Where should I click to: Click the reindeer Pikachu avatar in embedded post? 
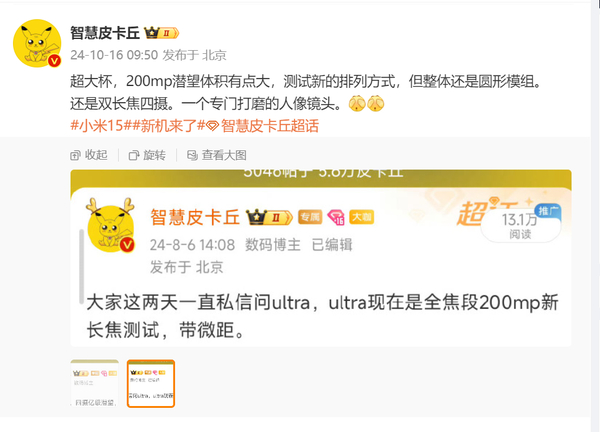coord(111,225)
